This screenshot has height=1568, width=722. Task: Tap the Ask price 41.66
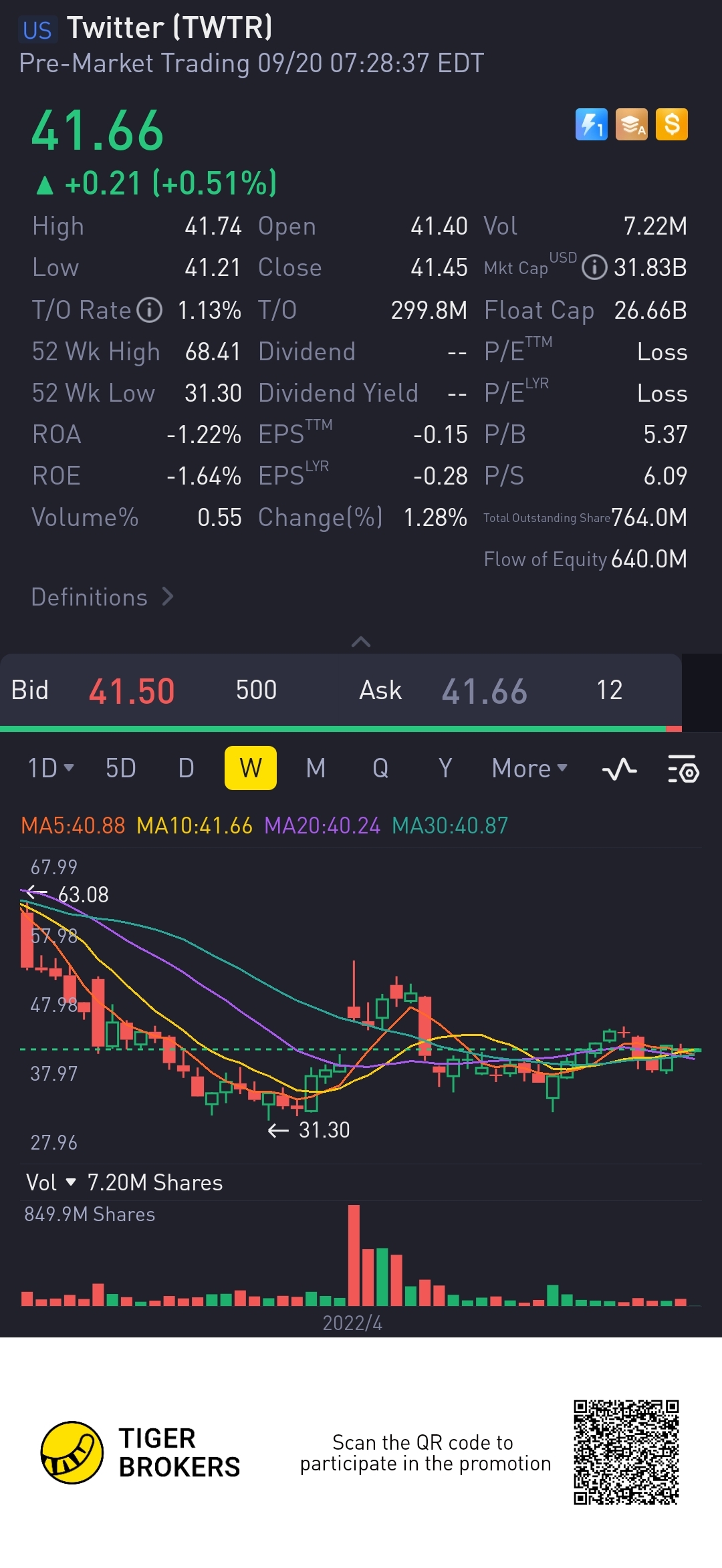pos(485,691)
